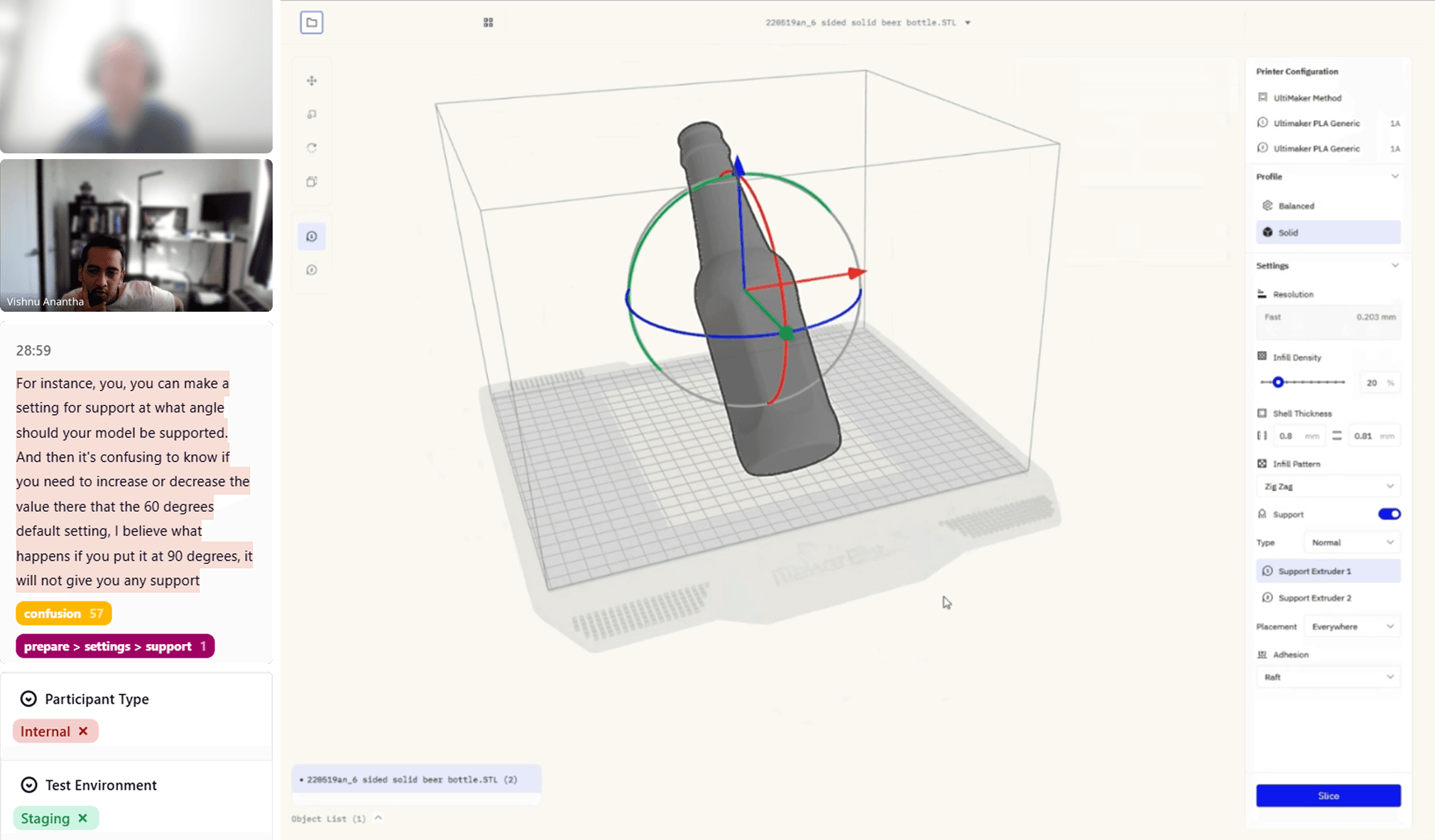Viewport: 1435px width, 840px height.
Task: Toggle the Support switch off
Action: click(x=1389, y=514)
